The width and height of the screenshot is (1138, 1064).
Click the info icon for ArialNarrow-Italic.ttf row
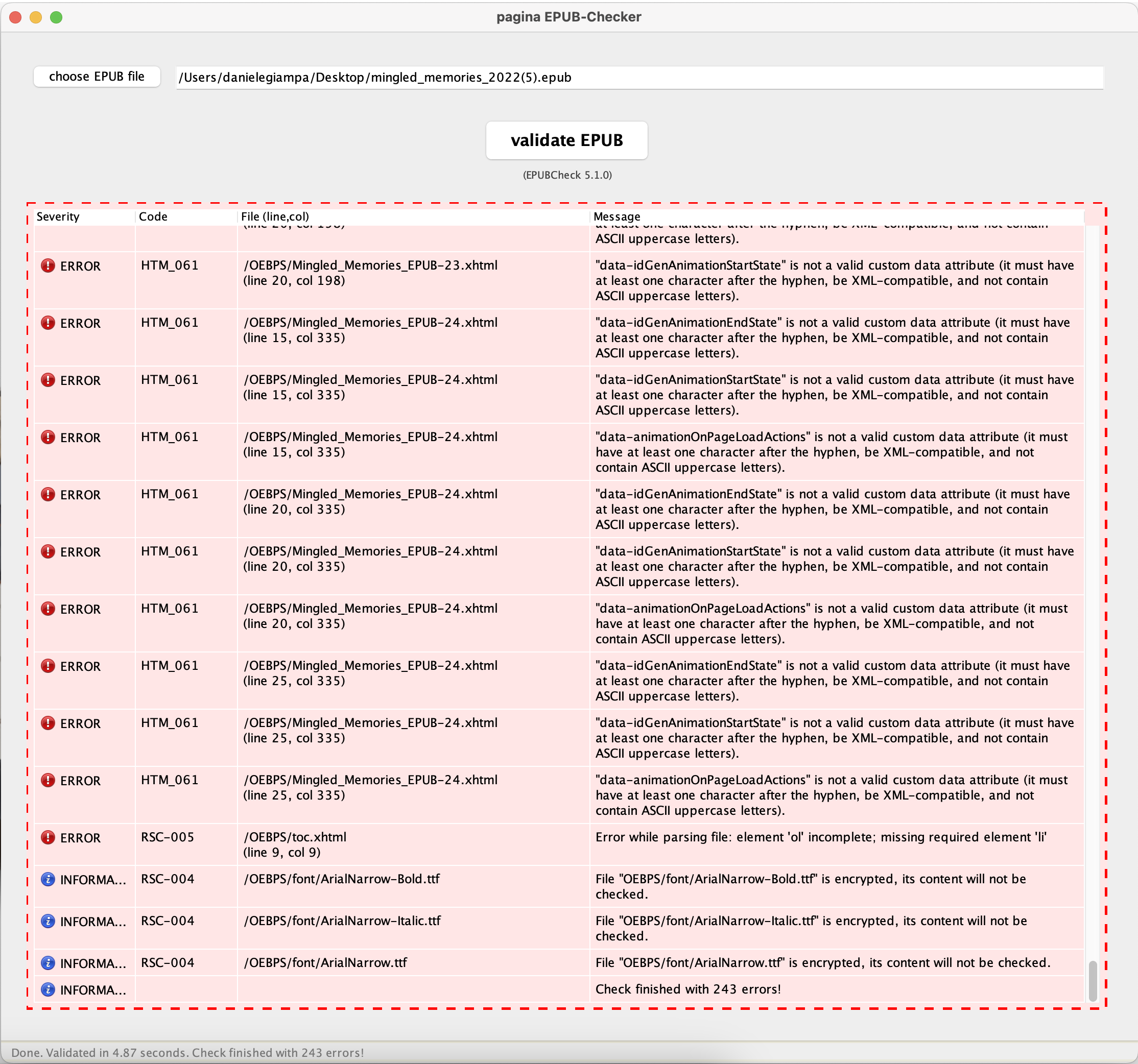pos(48,921)
